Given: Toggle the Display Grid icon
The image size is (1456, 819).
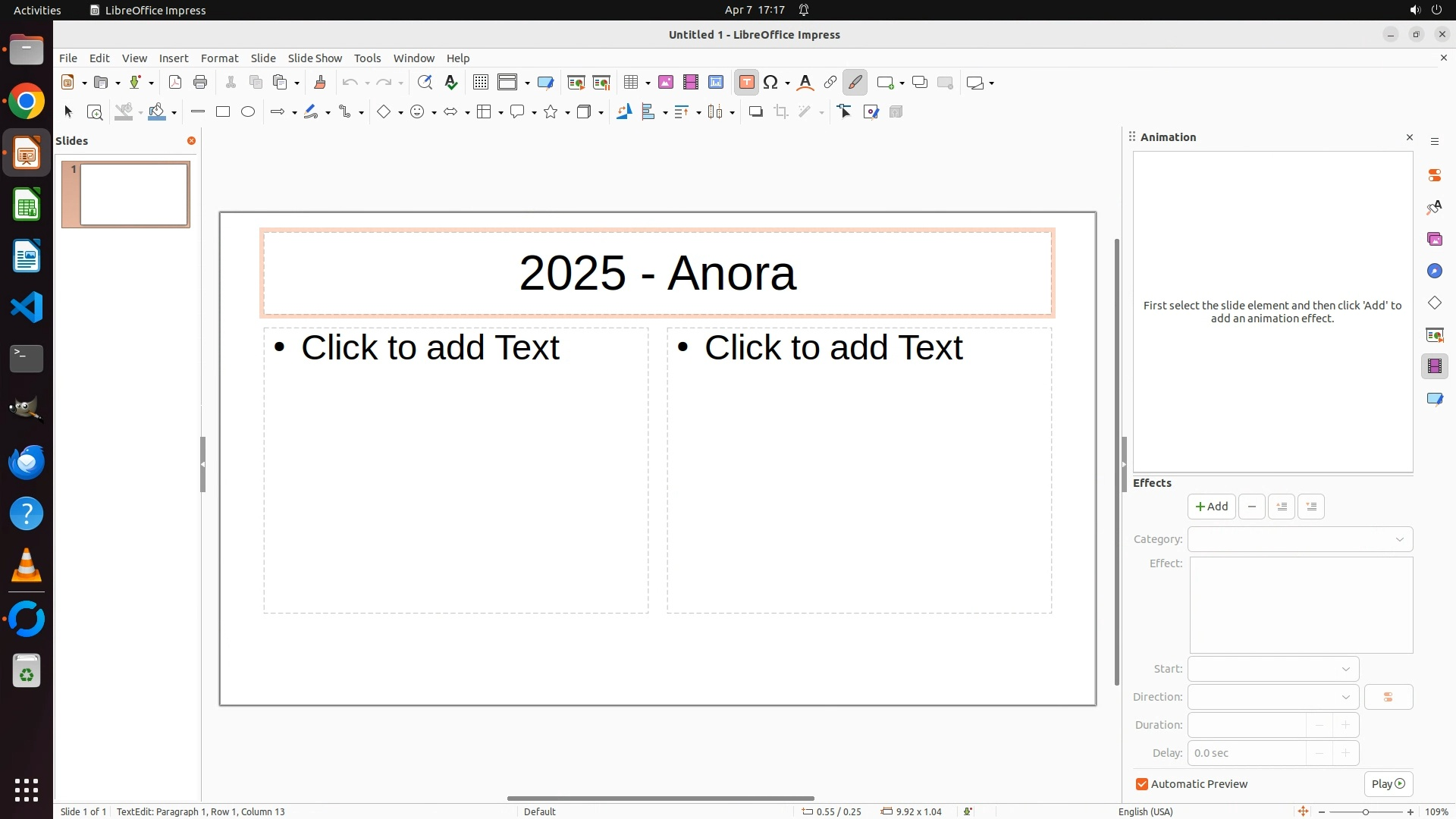Looking at the screenshot, I should coord(481,83).
